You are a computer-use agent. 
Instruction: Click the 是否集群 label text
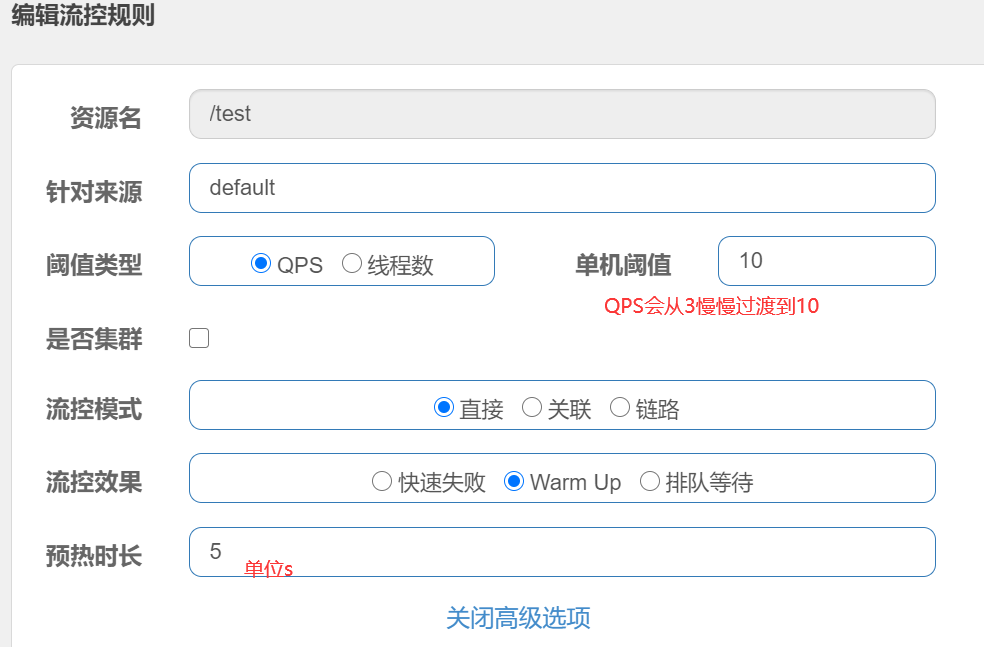click(x=94, y=339)
